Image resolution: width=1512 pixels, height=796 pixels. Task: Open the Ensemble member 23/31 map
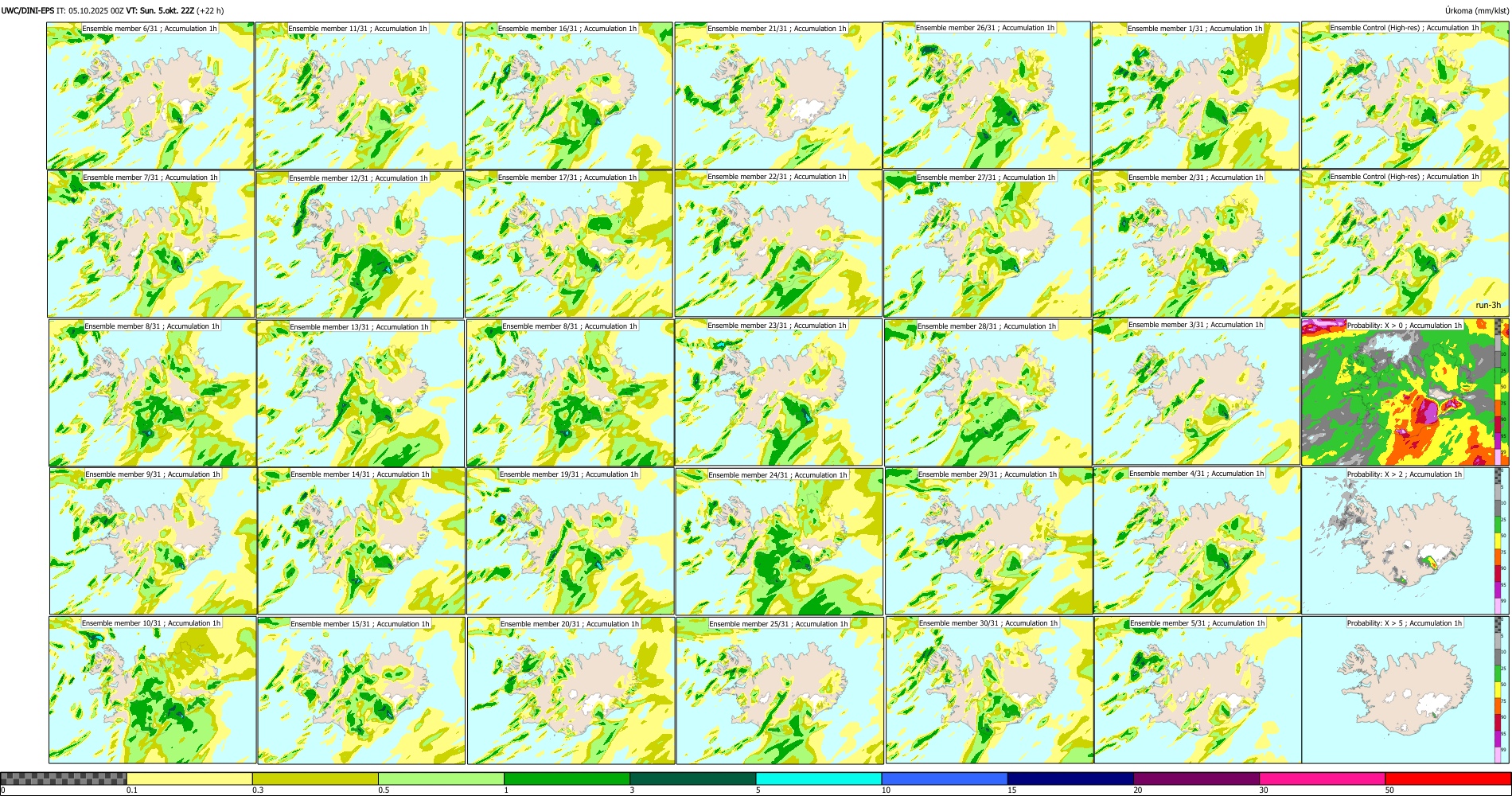click(778, 392)
